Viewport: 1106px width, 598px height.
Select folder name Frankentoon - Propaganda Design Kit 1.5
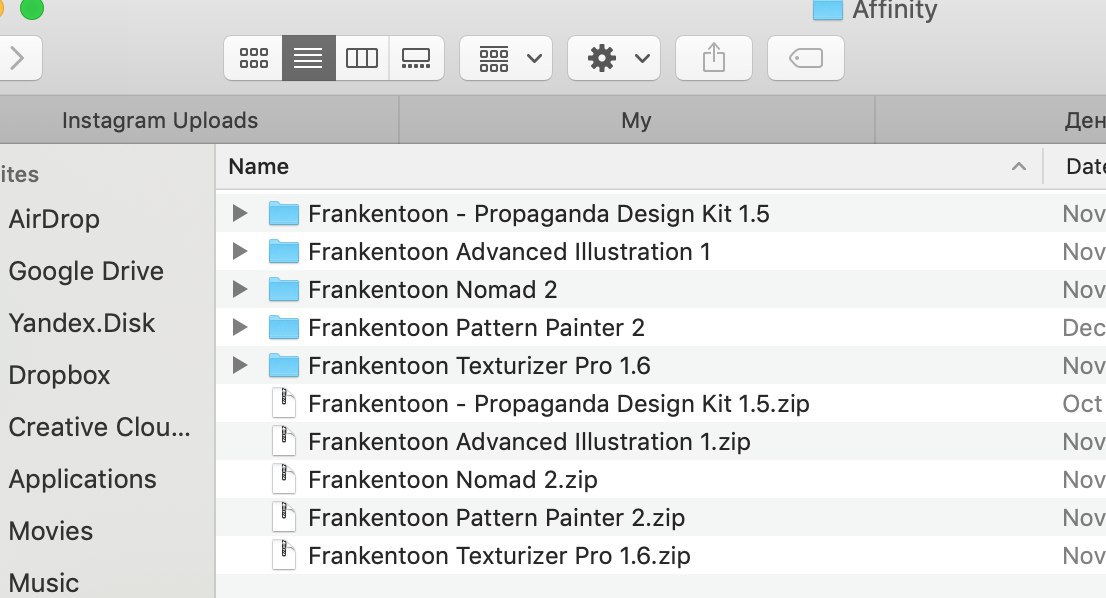[539, 214]
